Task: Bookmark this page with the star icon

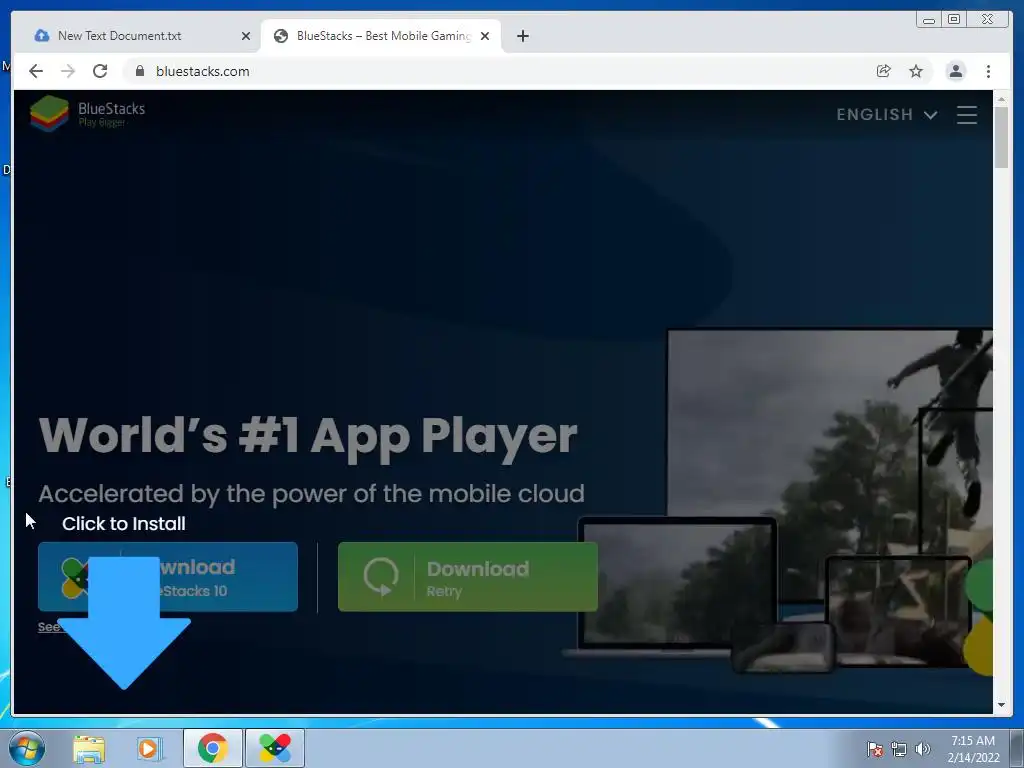Action: (916, 71)
